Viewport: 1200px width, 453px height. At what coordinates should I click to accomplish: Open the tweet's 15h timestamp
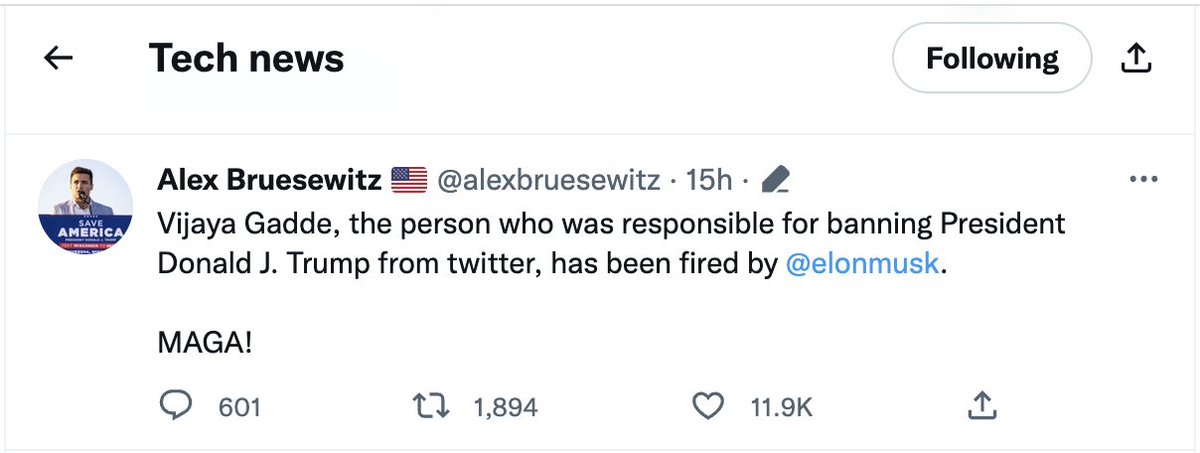coord(710,181)
